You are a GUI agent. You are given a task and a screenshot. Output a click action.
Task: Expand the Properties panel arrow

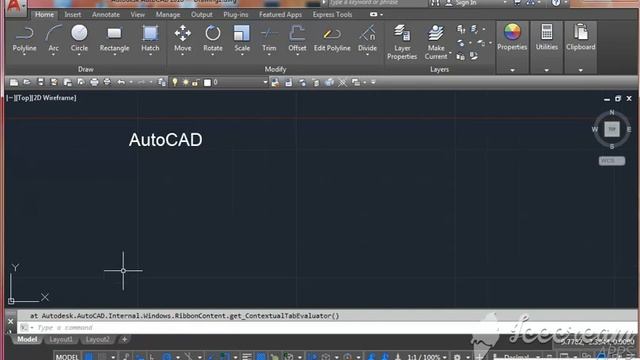coord(512,70)
